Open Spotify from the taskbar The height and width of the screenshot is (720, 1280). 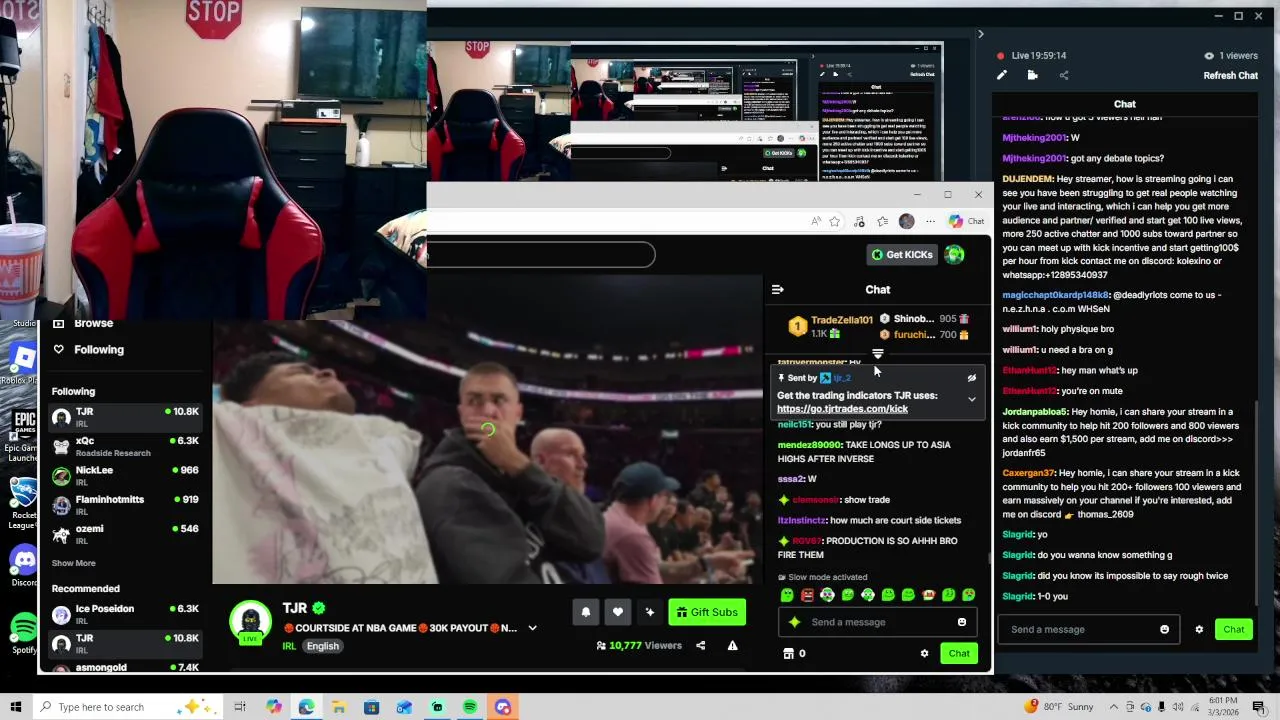click(470, 707)
